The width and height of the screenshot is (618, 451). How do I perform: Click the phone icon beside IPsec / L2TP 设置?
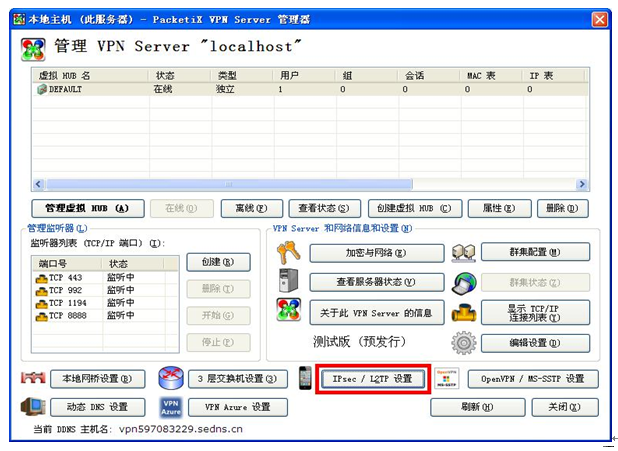305,378
